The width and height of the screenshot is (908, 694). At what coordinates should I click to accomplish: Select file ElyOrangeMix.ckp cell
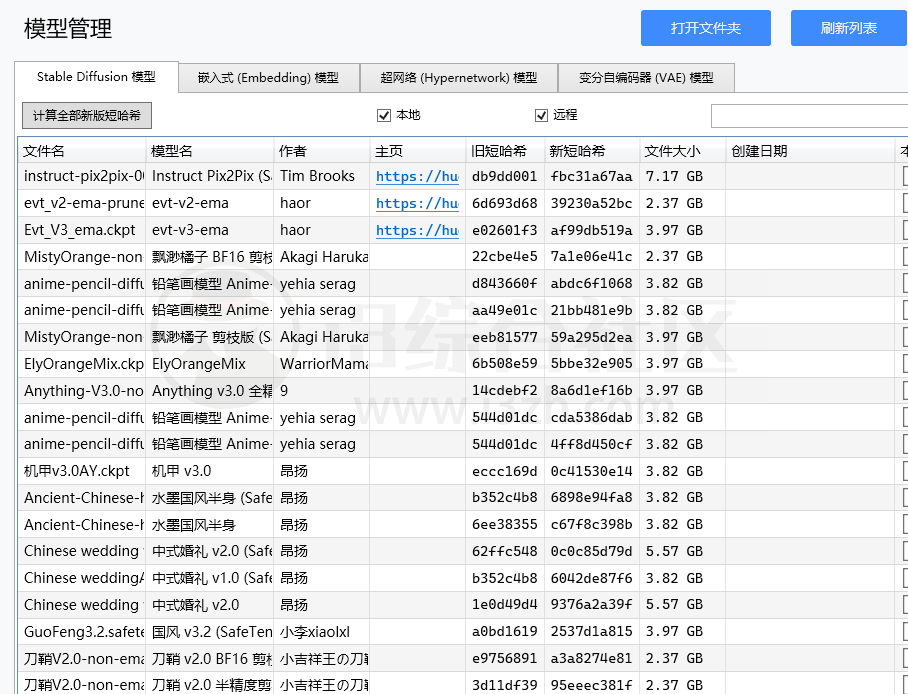coord(82,364)
